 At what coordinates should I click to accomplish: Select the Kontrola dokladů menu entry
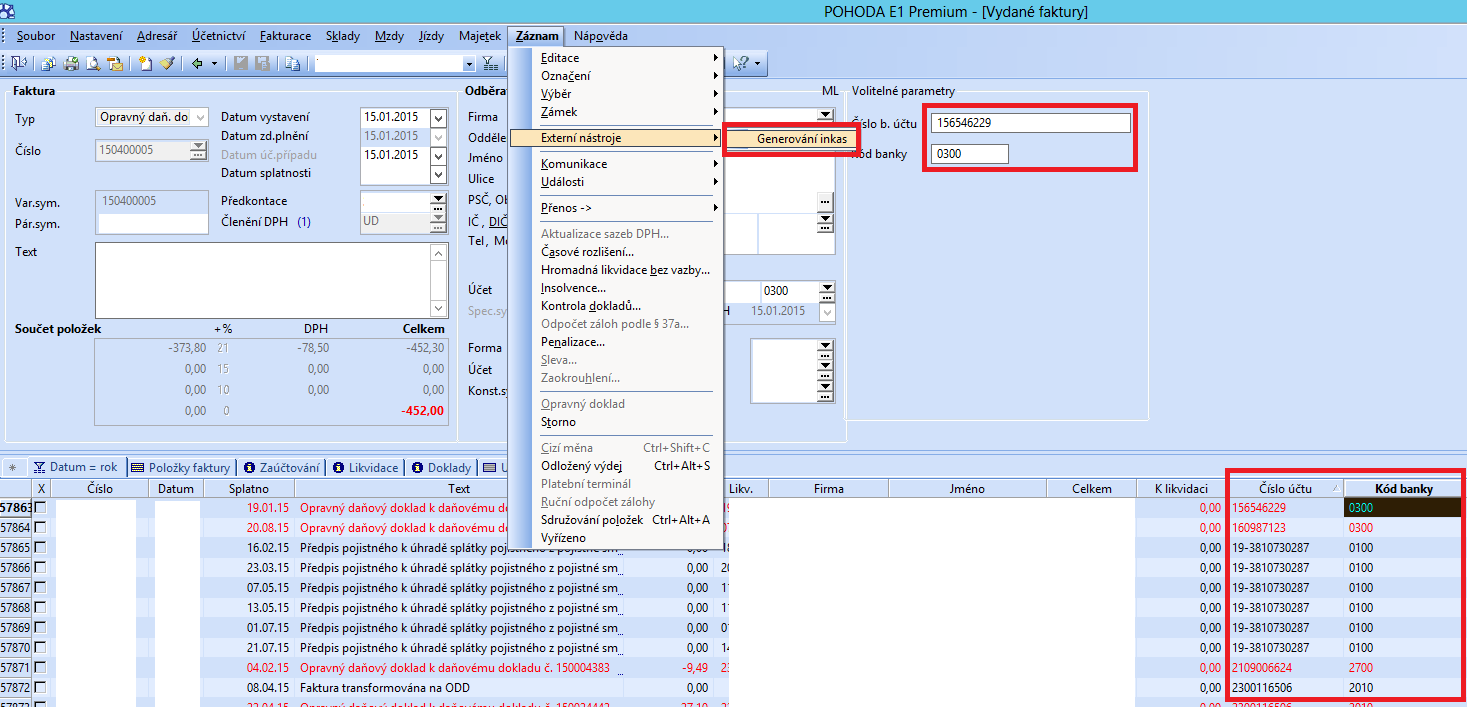click(x=616, y=306)
